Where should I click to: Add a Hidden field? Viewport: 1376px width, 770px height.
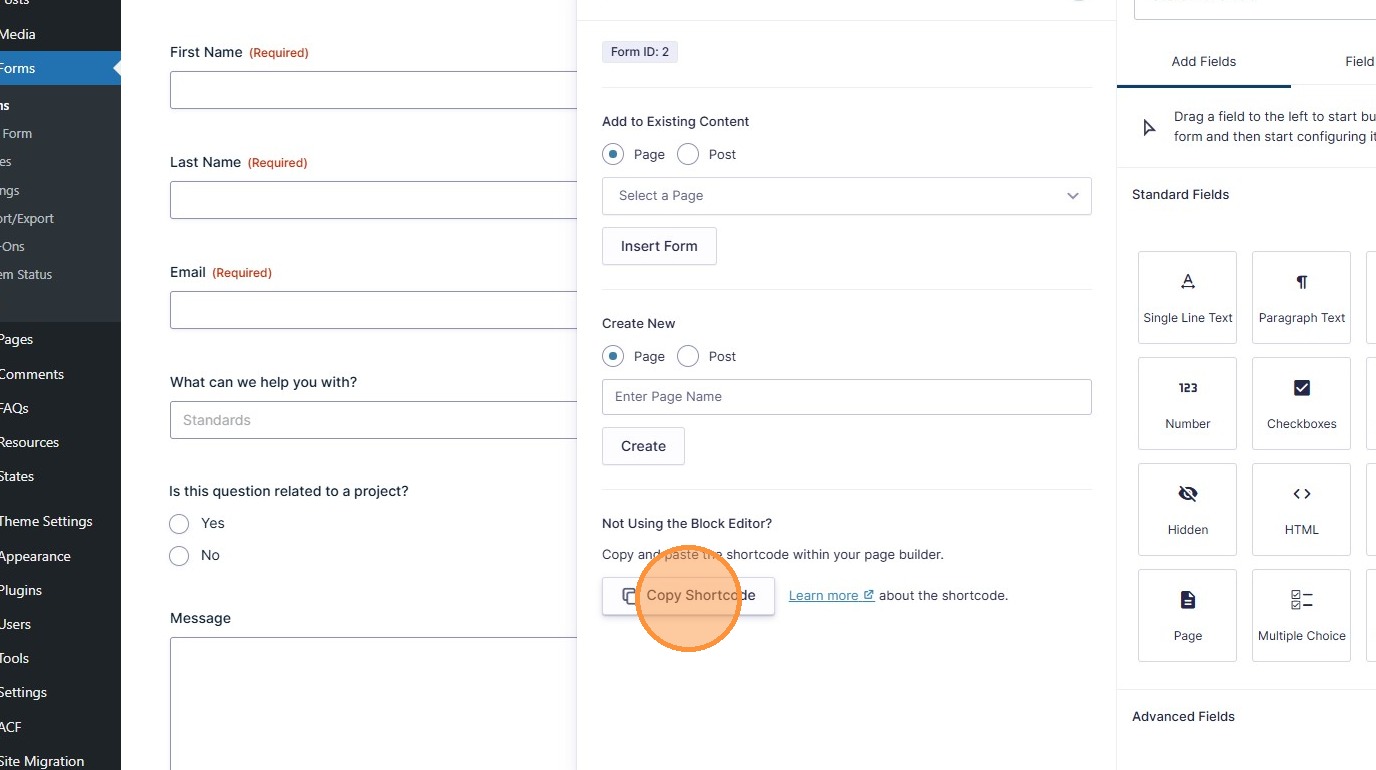tap(1187, 509)
